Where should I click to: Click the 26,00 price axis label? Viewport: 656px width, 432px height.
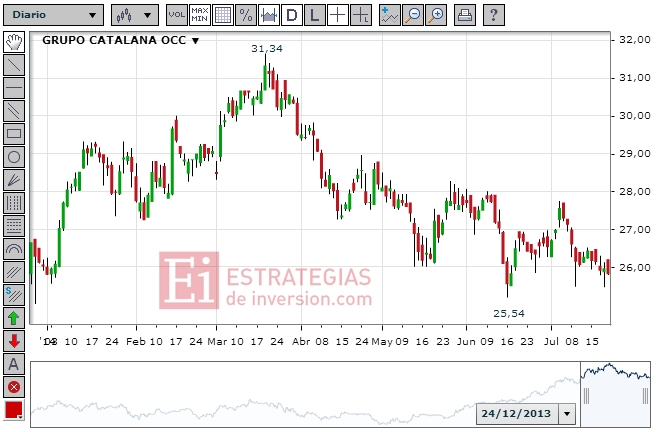coord(635,267)
